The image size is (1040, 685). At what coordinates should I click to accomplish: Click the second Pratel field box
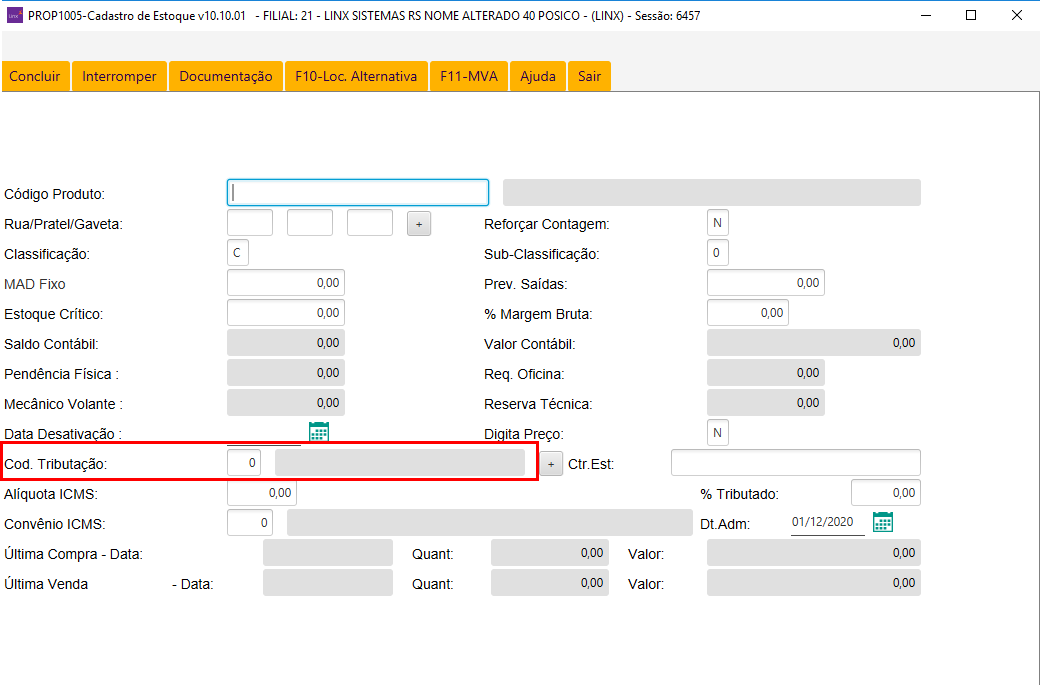pyautogui.click(x=310, y=223)
